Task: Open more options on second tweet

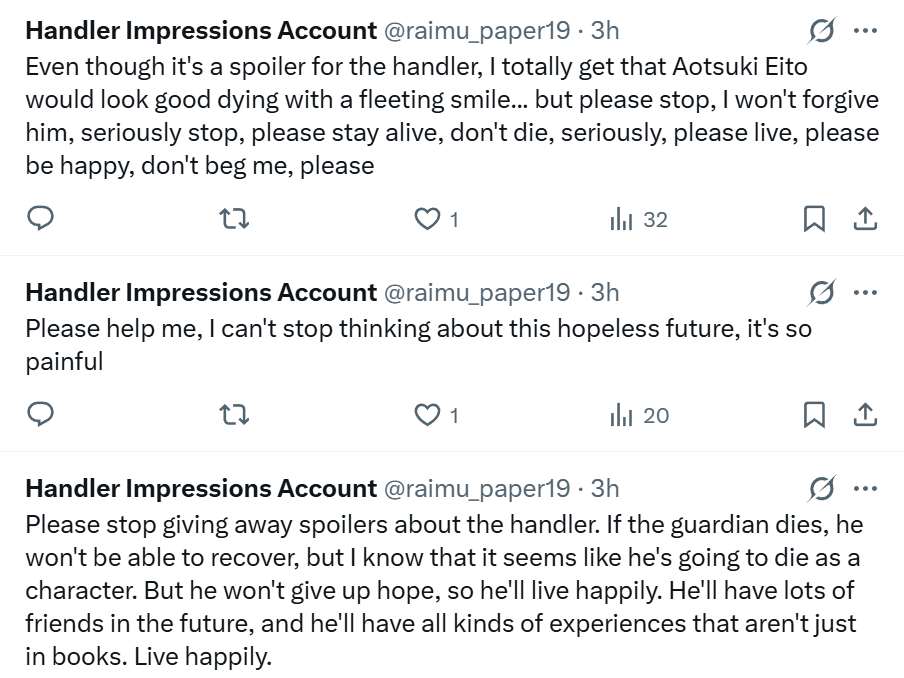Action: [x=864, y=292]
